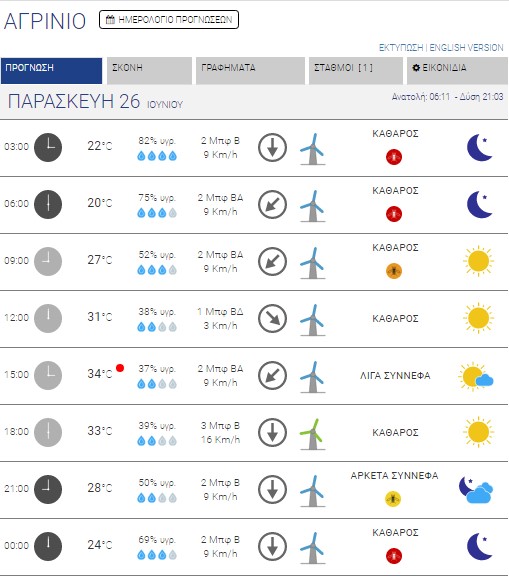Click the moon and clouds icon at 21:00
Screen dimensions: 509x576
coord(476,490)
